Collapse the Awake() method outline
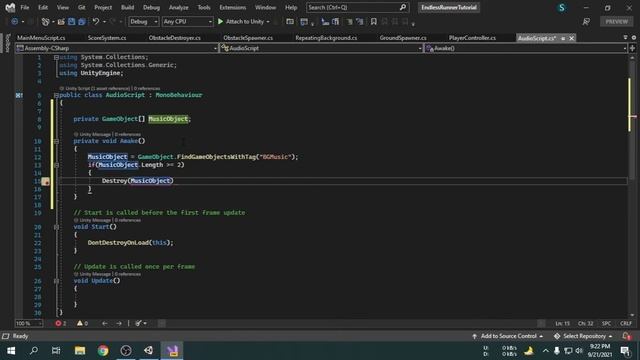Screen dimensions: 640x360 pyautogui.click(x=56, y=141)
